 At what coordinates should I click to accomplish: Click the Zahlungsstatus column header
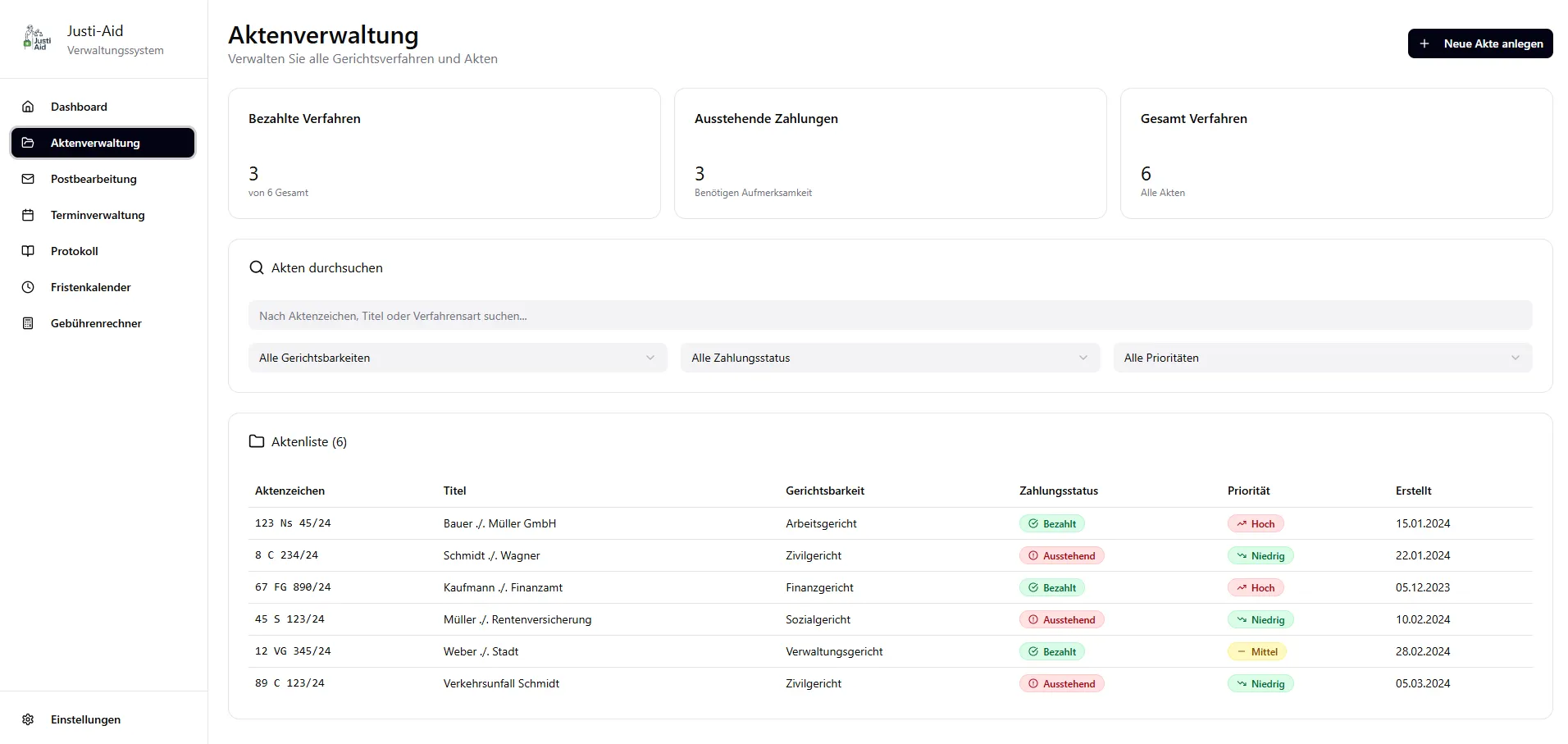[1058, 491]
